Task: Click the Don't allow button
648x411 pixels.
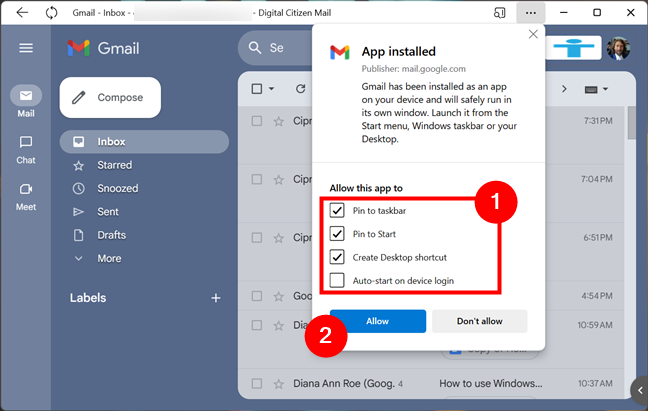Action: tap(479, 321)
